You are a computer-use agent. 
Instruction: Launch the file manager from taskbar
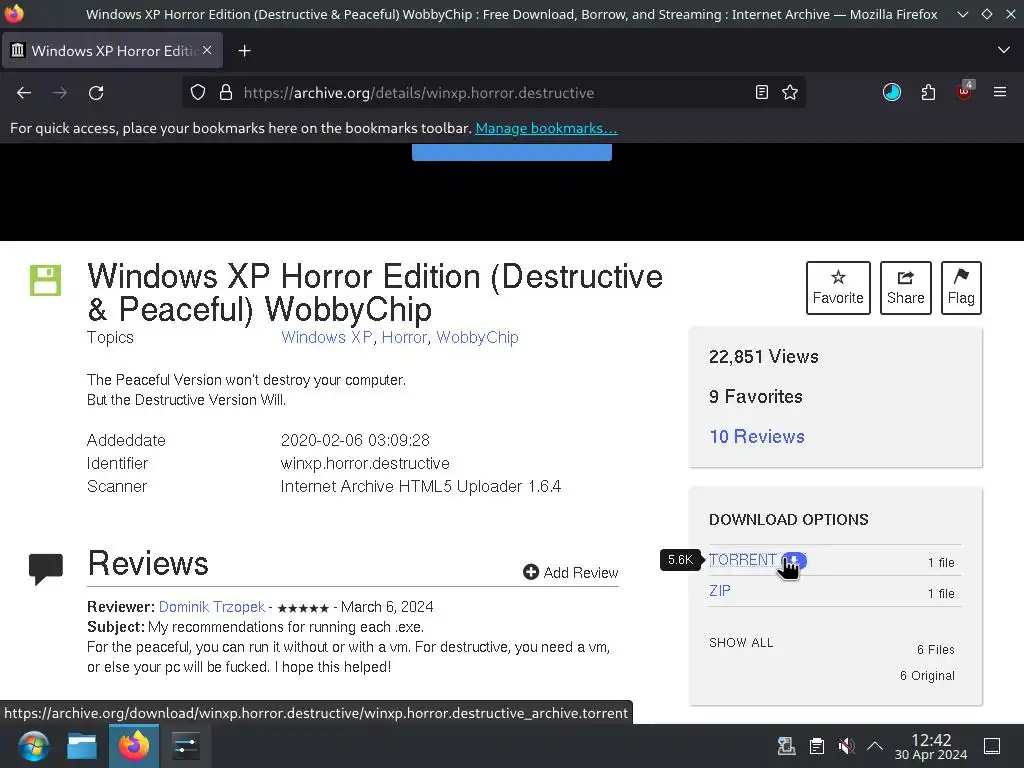coord(82,746)
